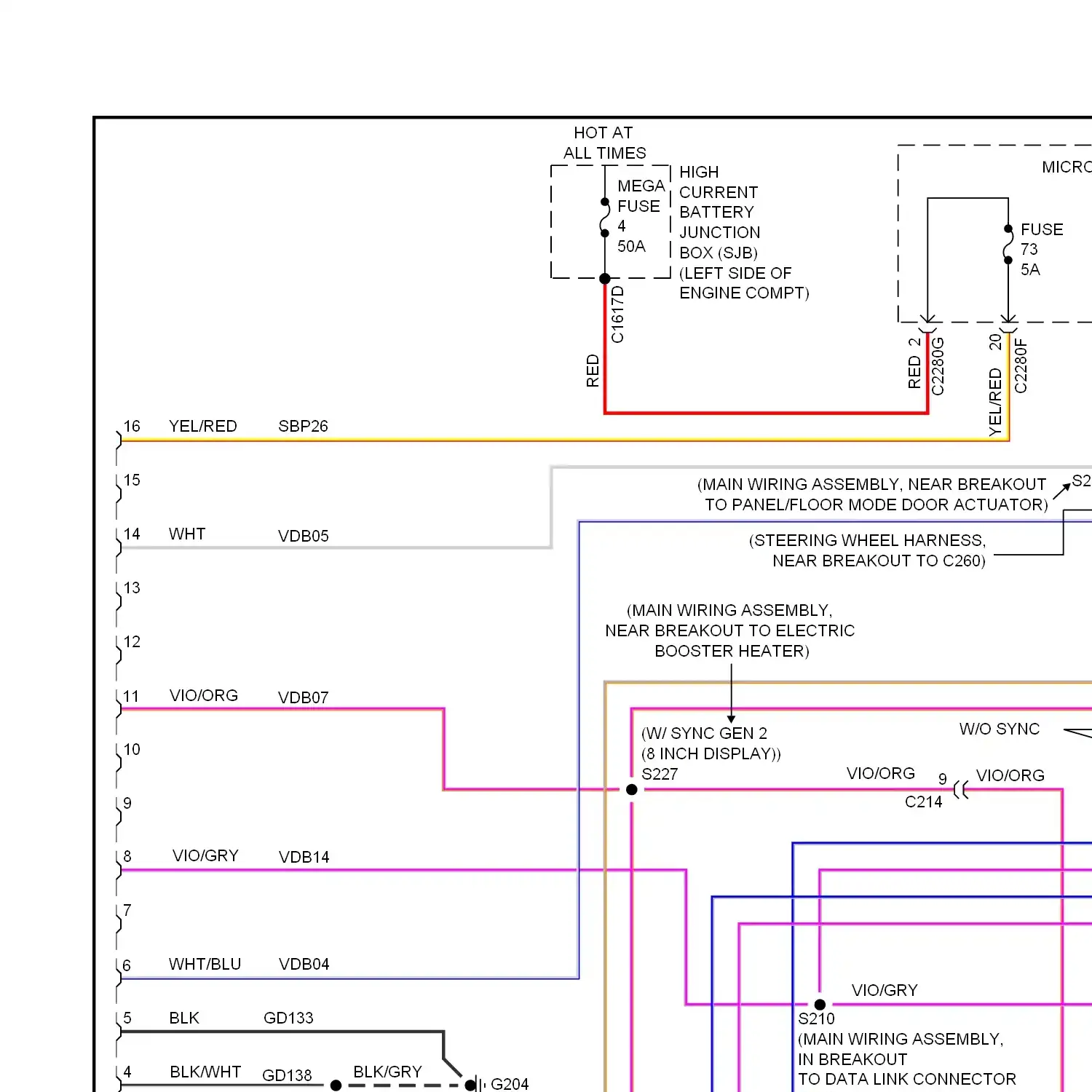Click connector label C1617D
This screenshot has height=1092, width=1092.
617,314
